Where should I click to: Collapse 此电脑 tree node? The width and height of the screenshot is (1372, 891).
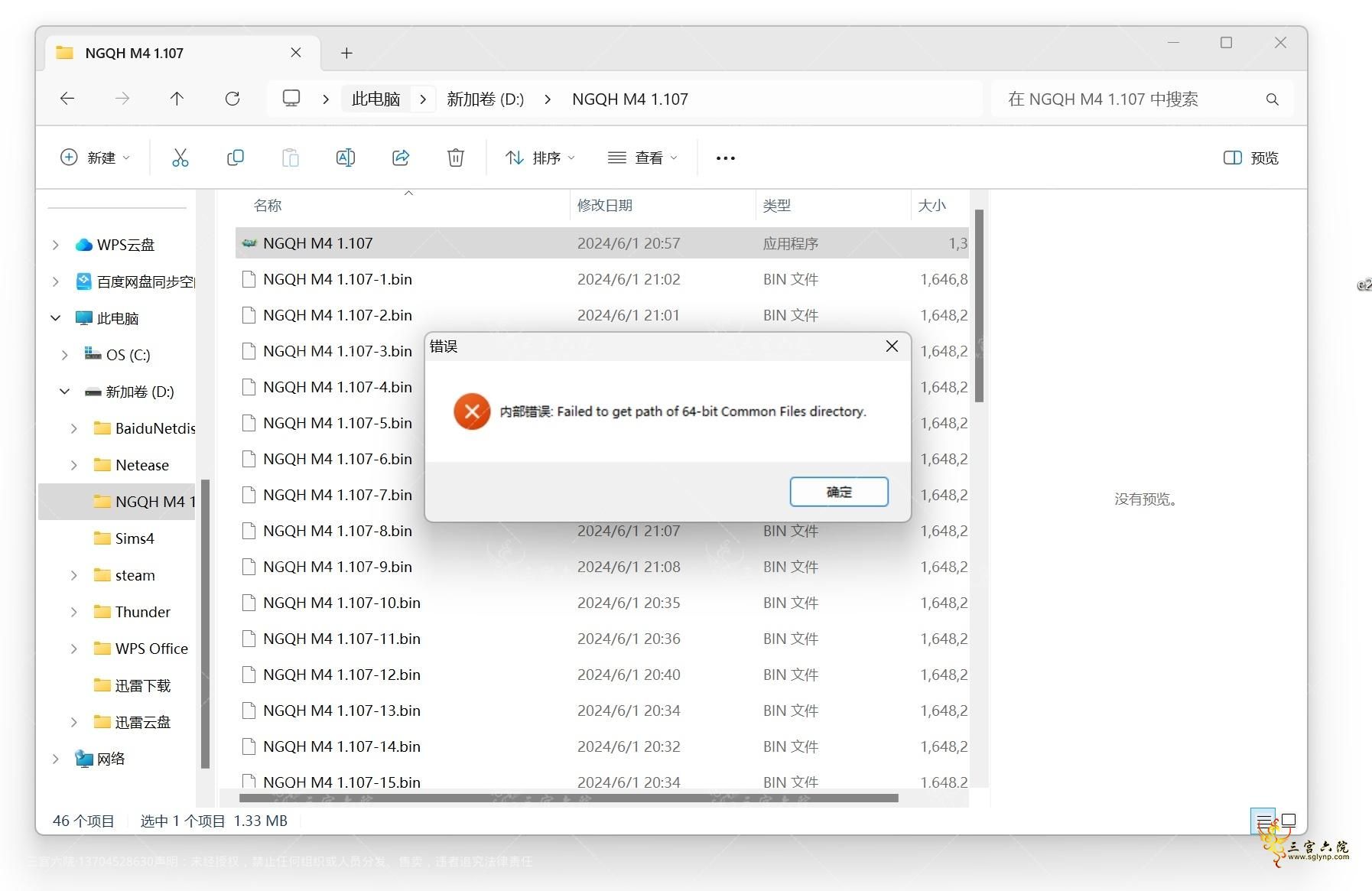pyautogui.click(x=55, y=318)
